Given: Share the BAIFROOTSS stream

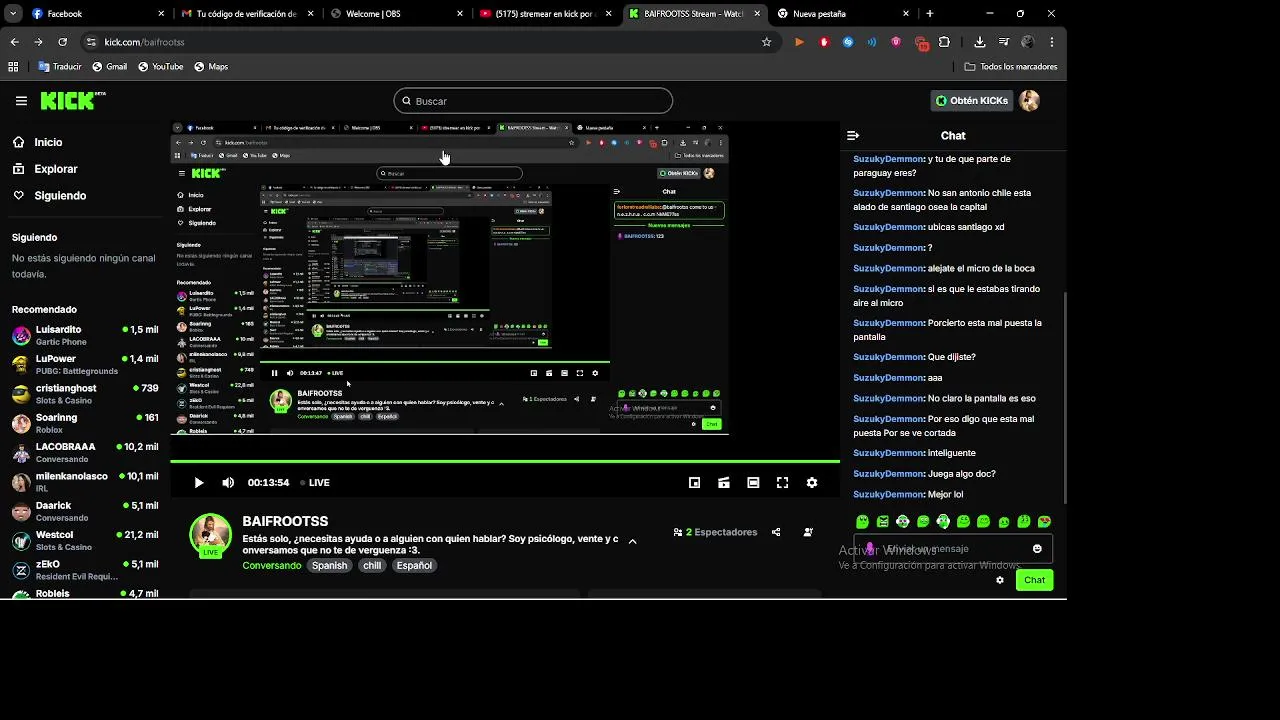Looking at the screenshot, I should 776,532.
